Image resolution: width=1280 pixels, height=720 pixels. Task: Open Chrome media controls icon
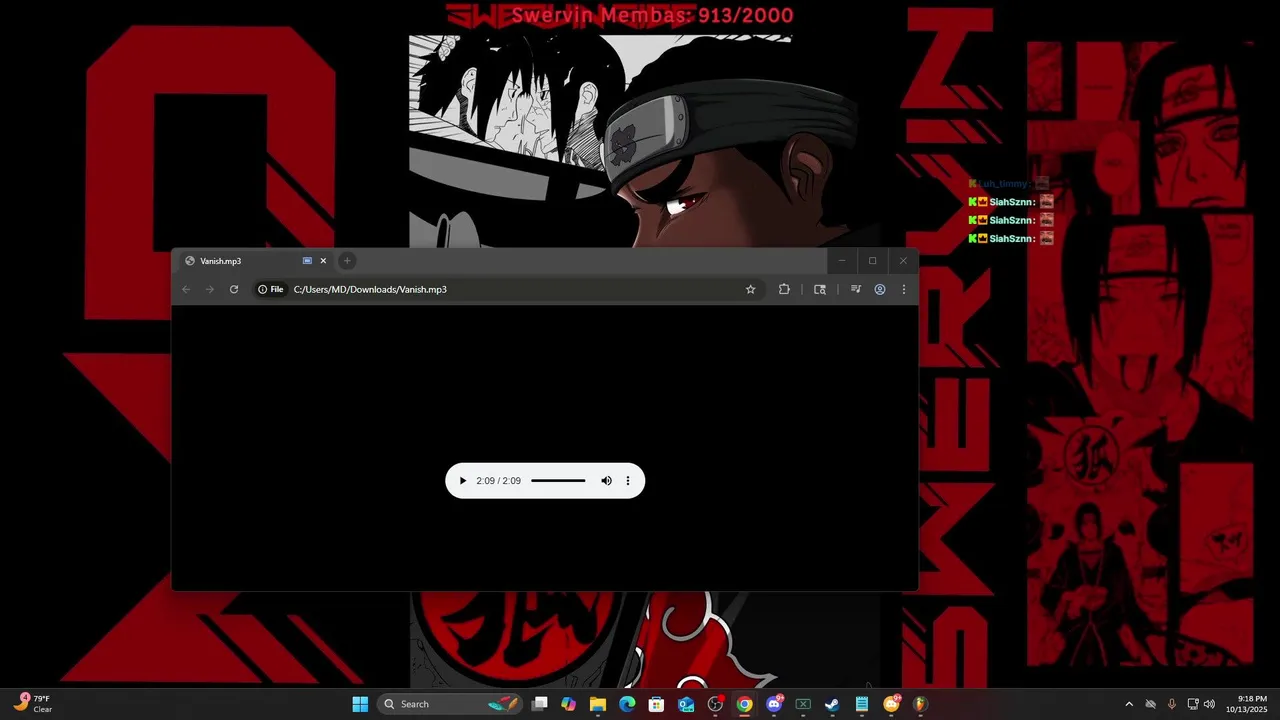[x=856, y=289]
